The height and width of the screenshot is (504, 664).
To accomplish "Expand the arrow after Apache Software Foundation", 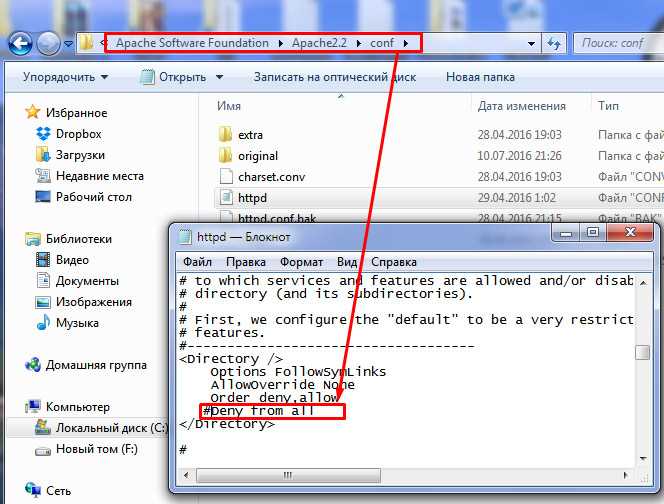I will 280,43.
